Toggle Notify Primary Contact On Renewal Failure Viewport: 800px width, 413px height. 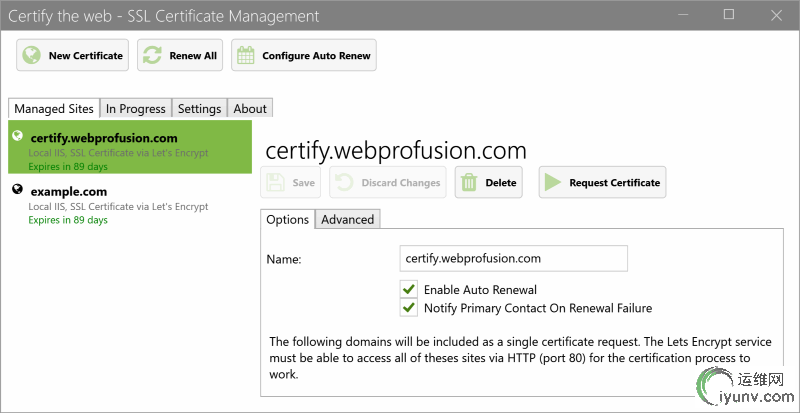(408, 308)
